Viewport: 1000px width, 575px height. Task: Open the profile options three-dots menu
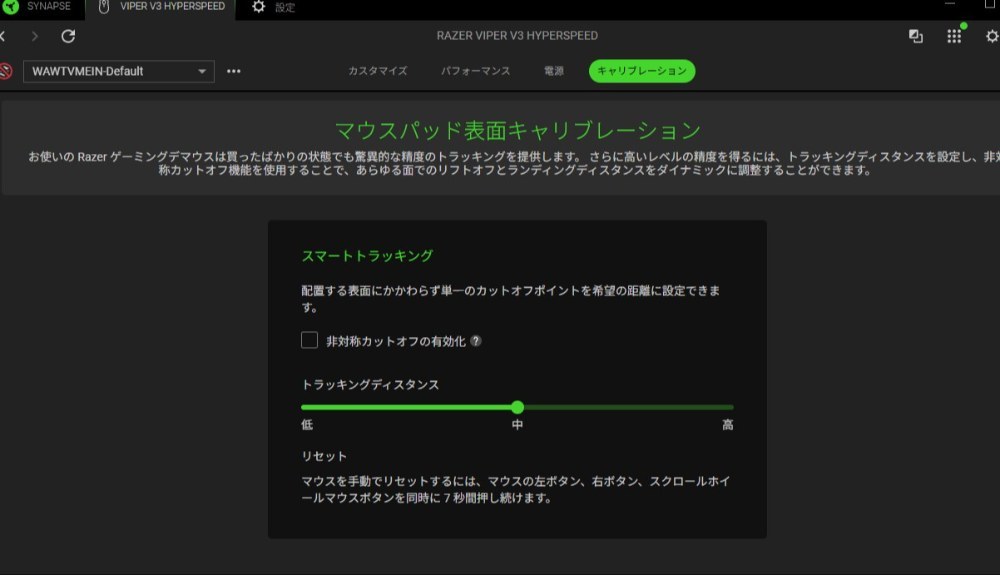tap(234, 71)
